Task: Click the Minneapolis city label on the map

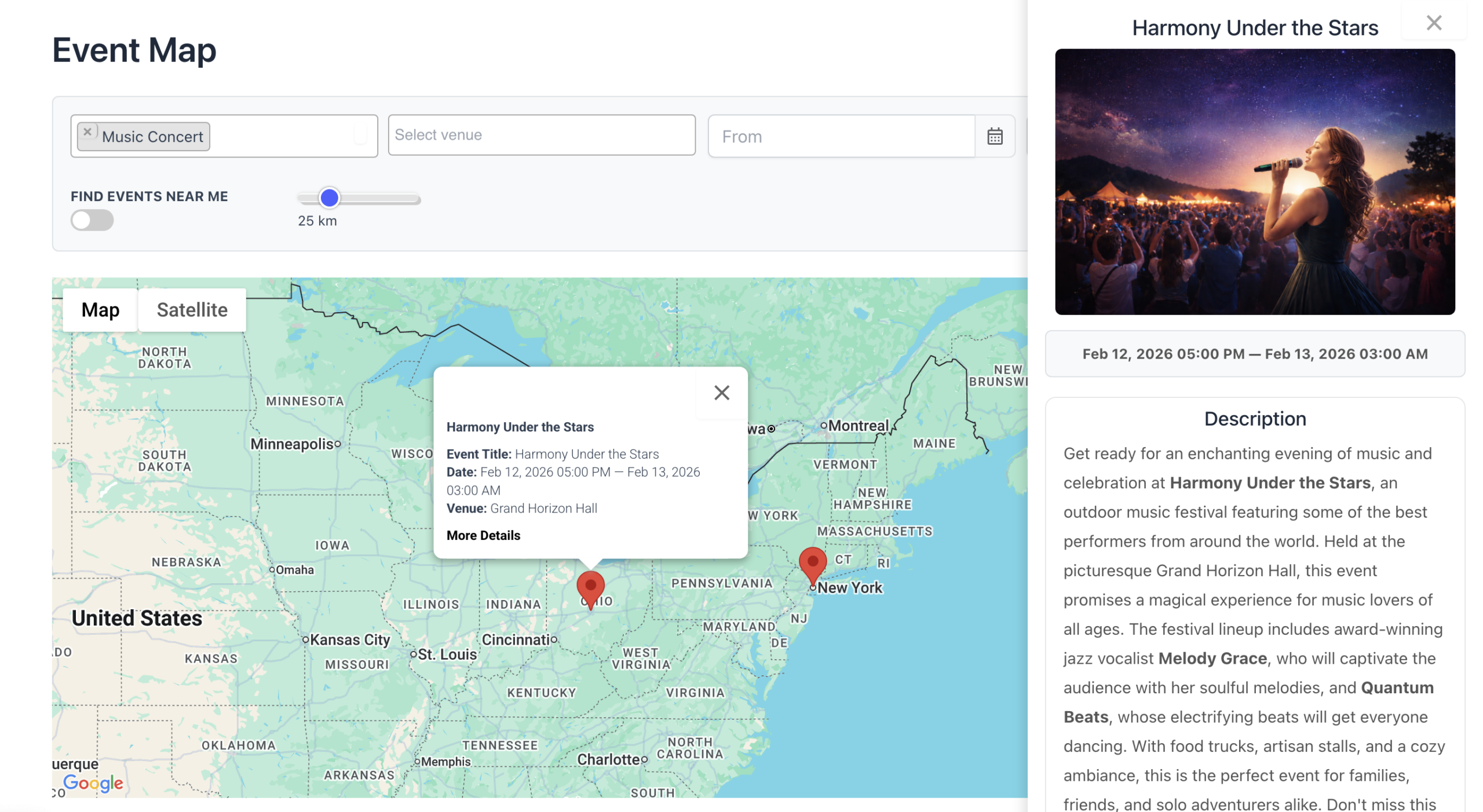Action: click(292, 444)
